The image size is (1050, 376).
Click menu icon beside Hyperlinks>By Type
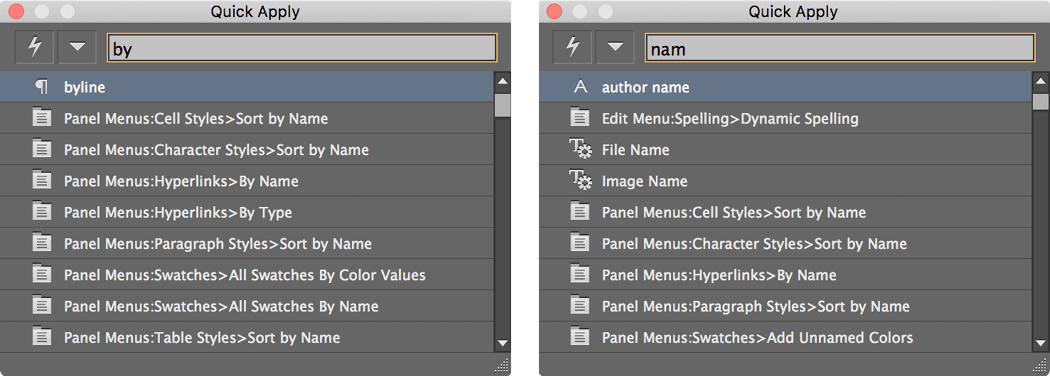click(42, 212)
